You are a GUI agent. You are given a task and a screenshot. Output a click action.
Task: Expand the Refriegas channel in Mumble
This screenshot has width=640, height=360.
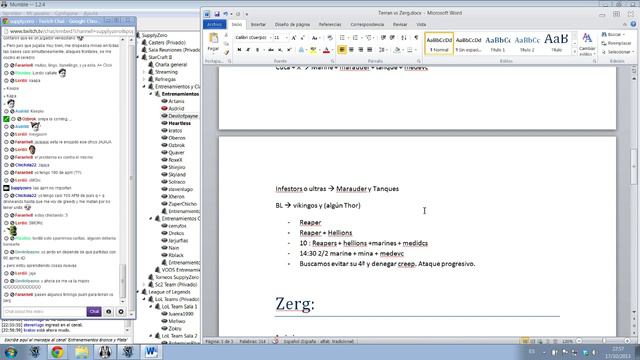(144, 79)
